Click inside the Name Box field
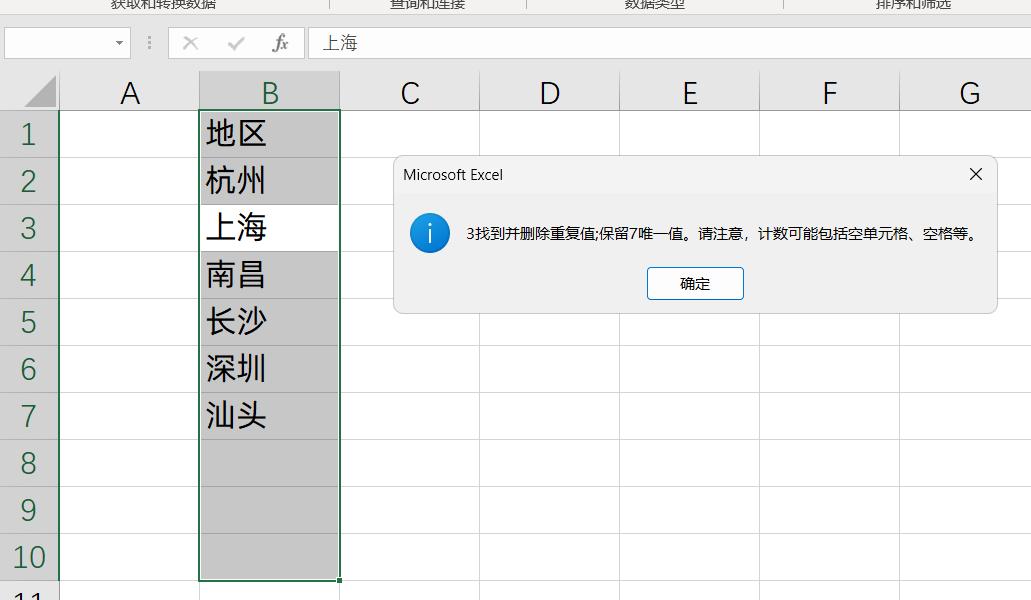 coord(60,43)
